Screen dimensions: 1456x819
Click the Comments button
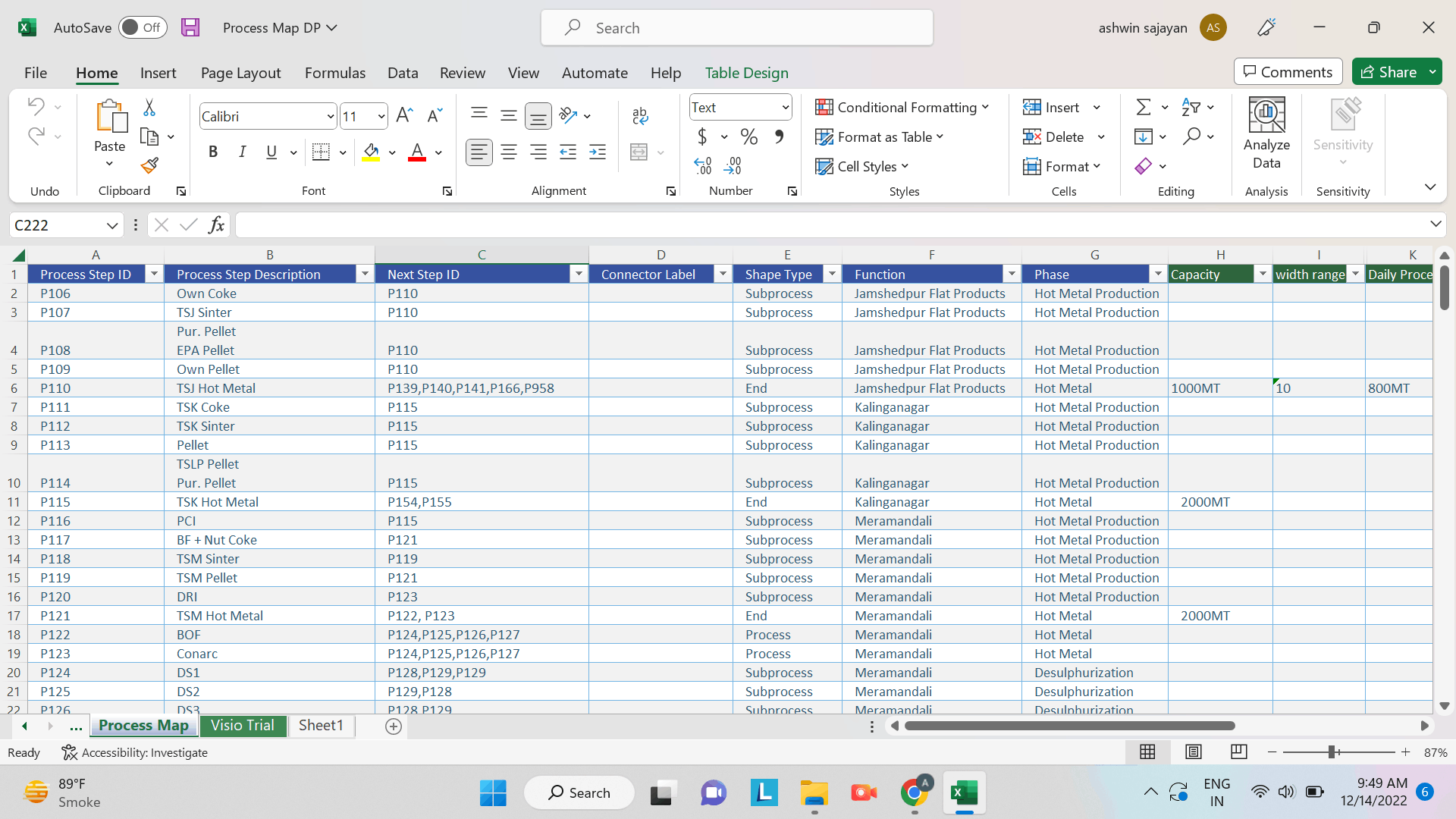point(1288,72)
